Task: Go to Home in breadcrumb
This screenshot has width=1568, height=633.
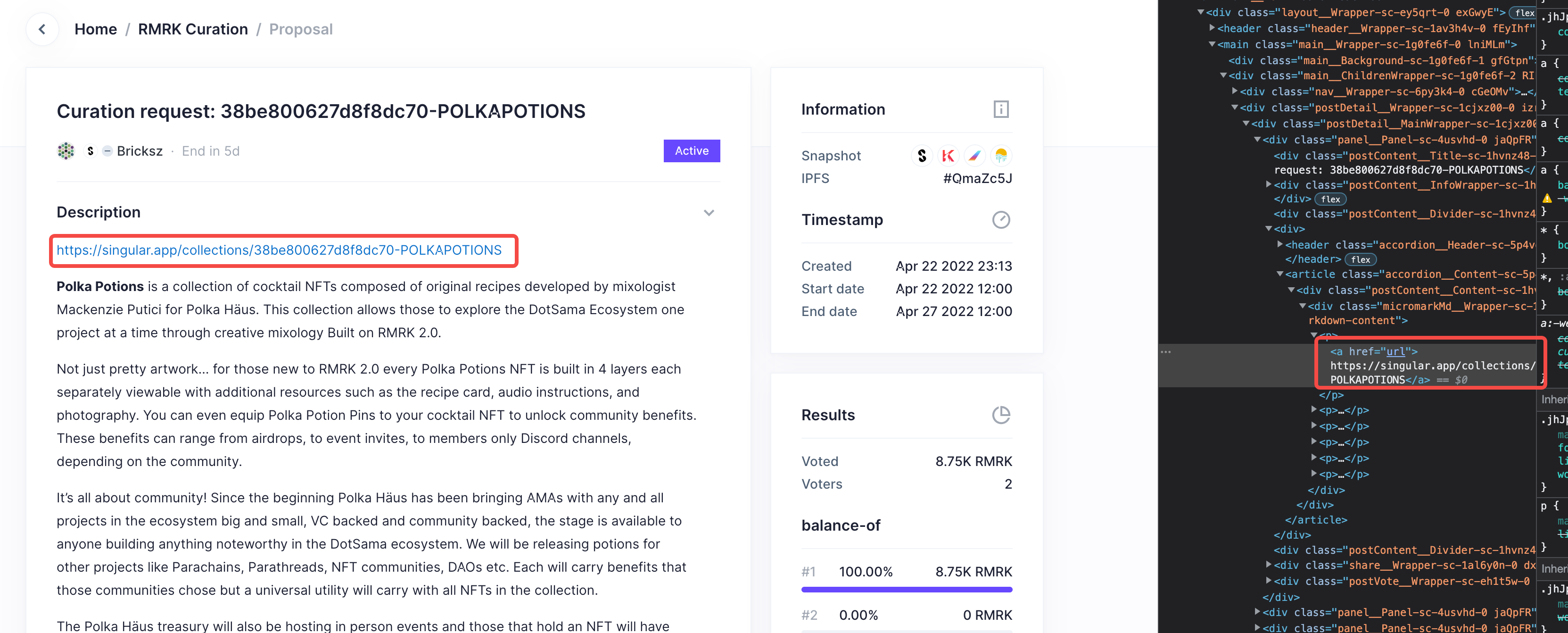Action: [x=96, y=29]
